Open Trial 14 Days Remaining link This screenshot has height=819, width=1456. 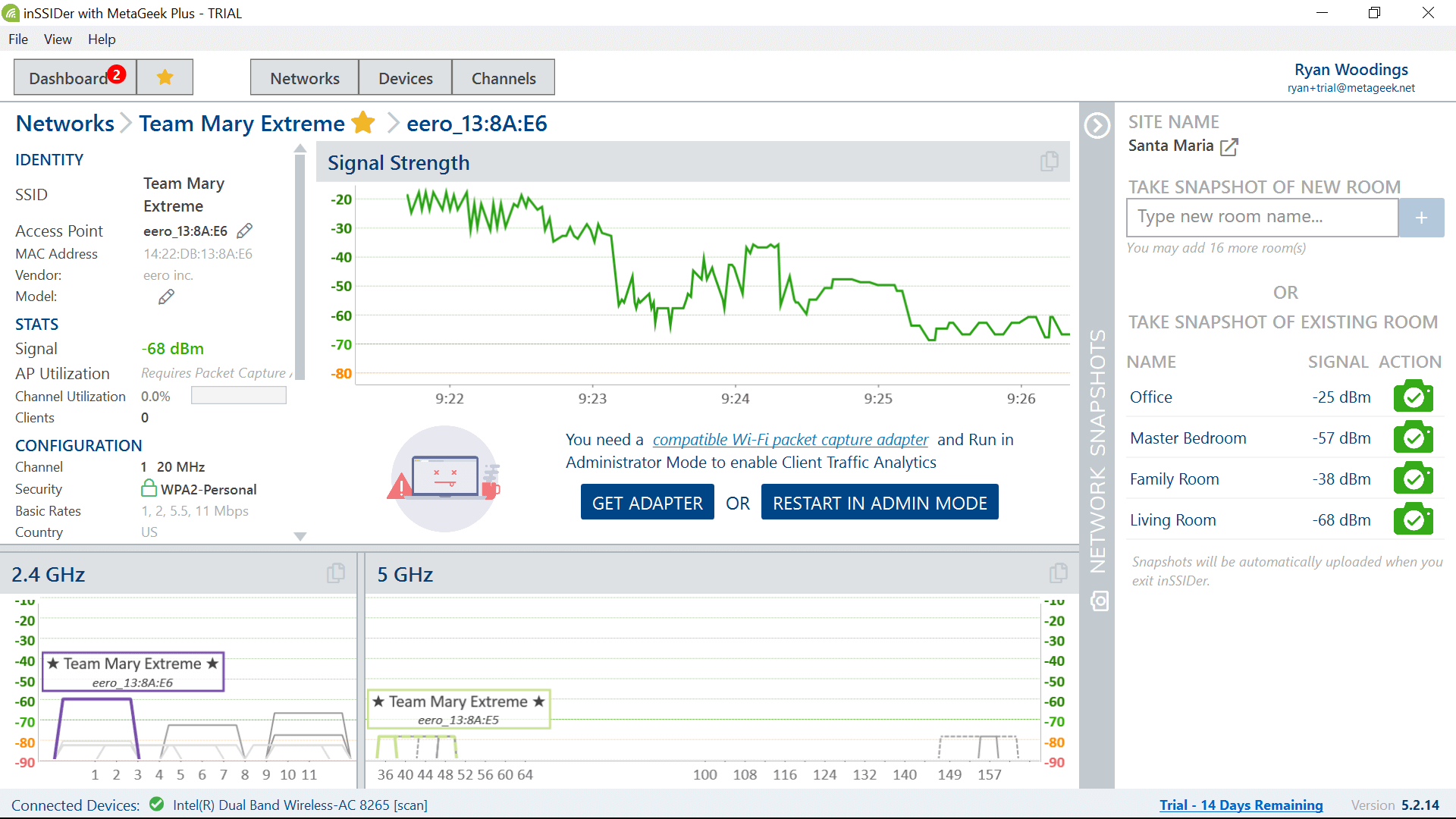[x=1241, y=805]
